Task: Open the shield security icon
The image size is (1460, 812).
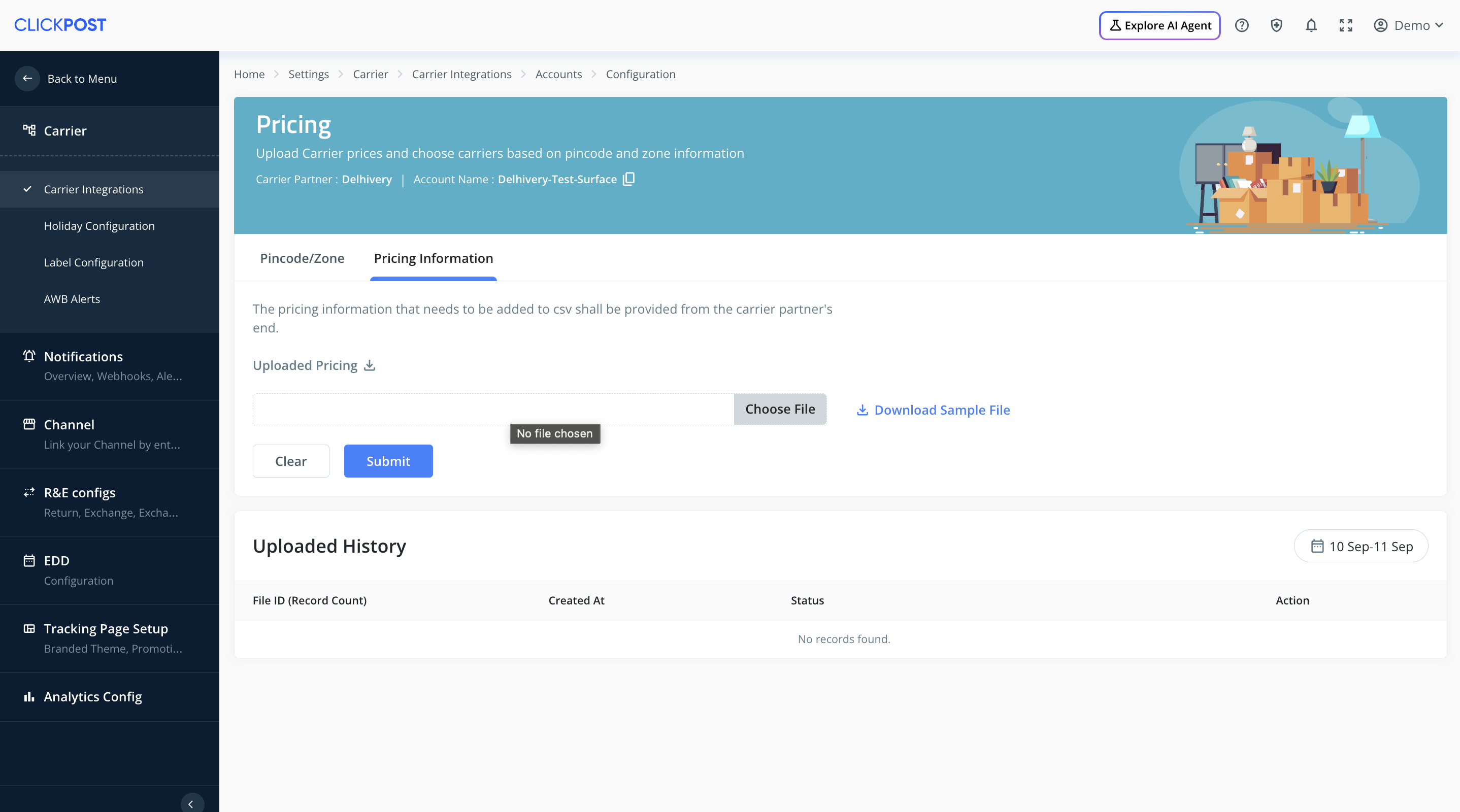Action: tap(1276, 25)
